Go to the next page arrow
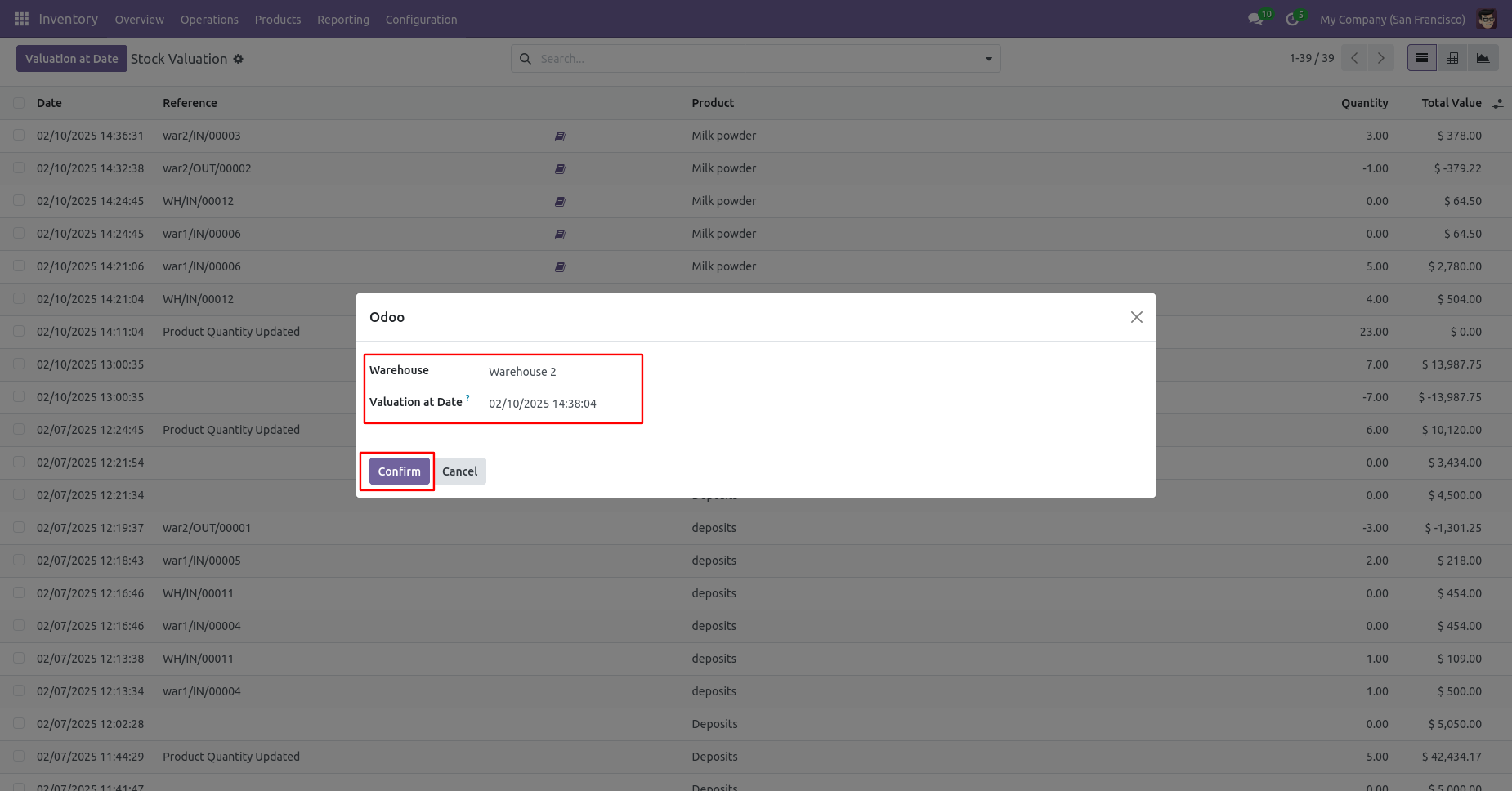 tap(1381, 58)
